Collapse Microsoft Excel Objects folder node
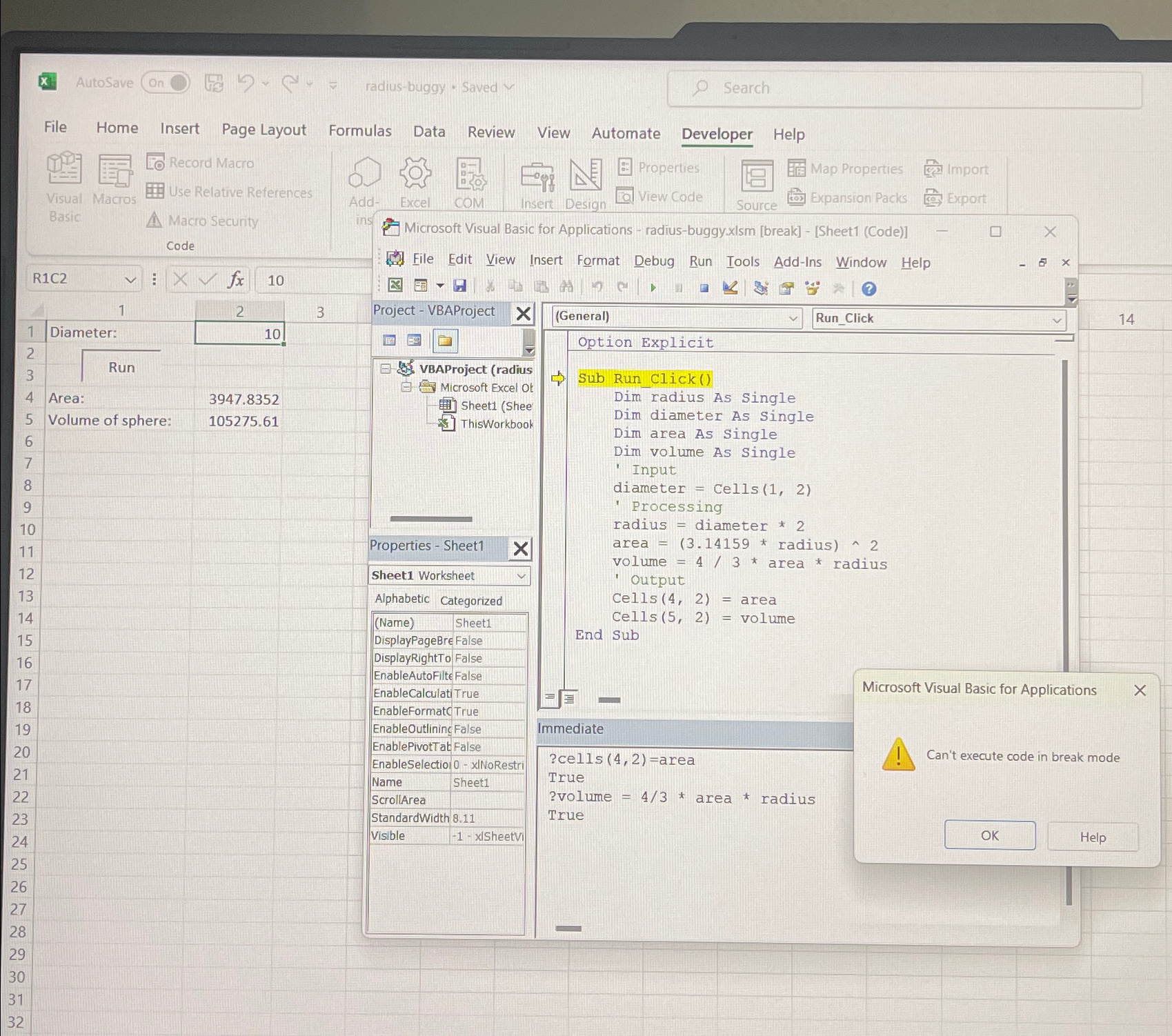1172x1036 pixels. 407,387
